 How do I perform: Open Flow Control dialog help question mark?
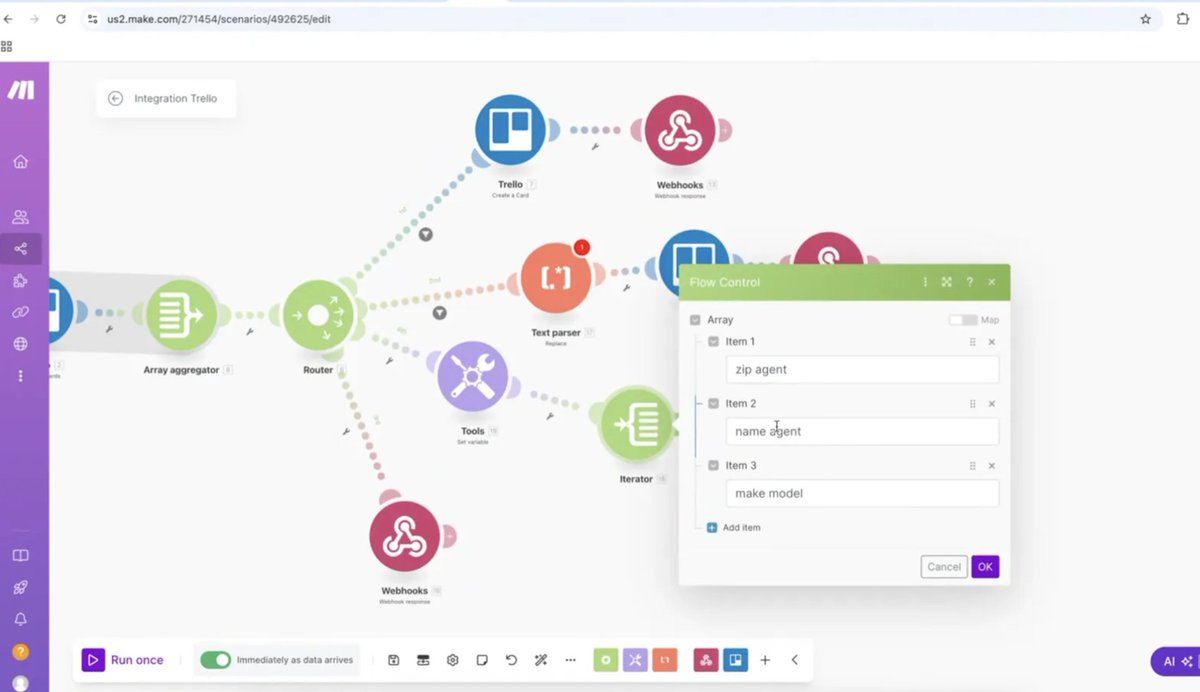click(970, 282)
